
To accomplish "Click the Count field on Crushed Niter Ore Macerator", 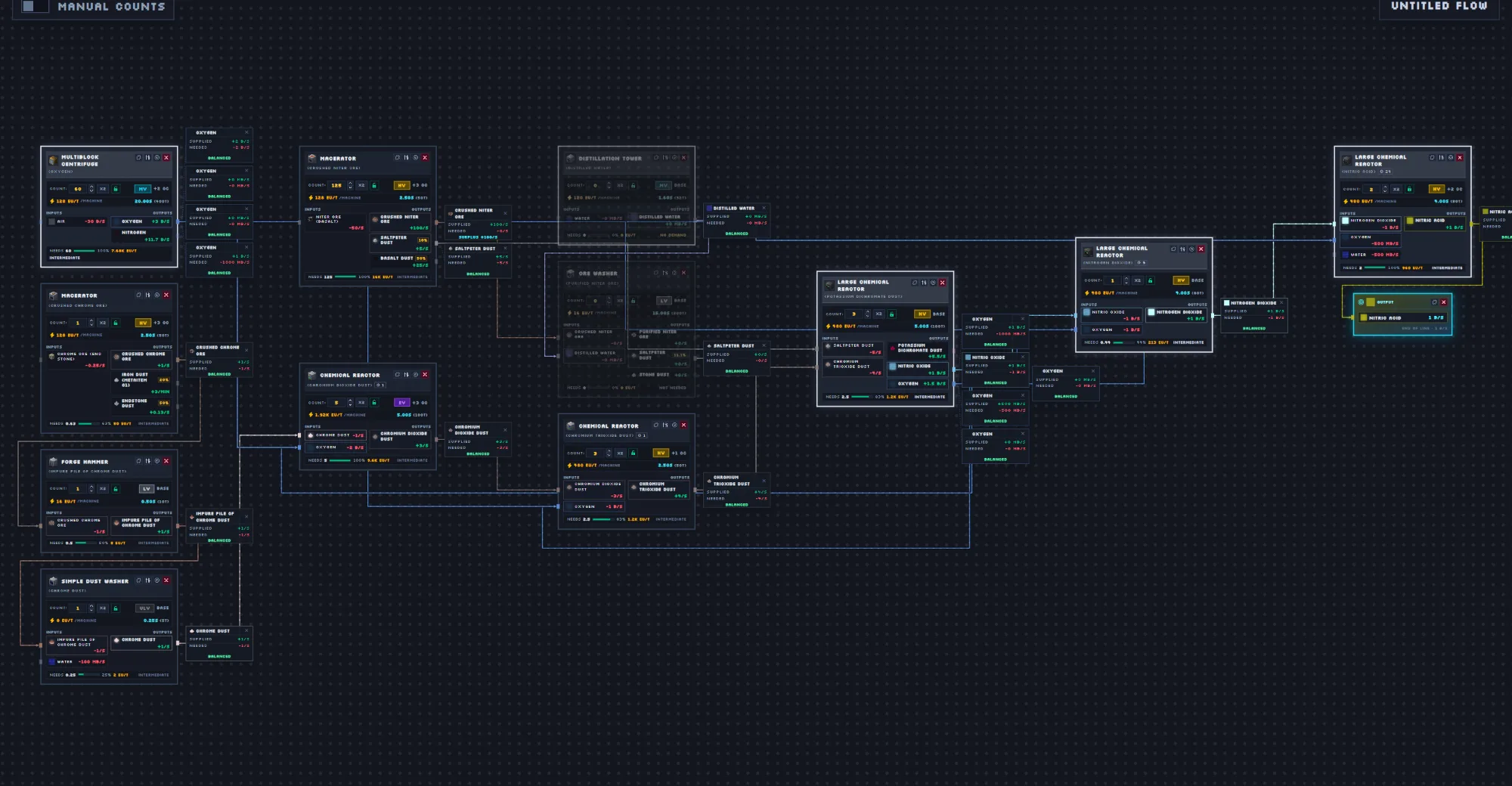I will tap(336, 185).
